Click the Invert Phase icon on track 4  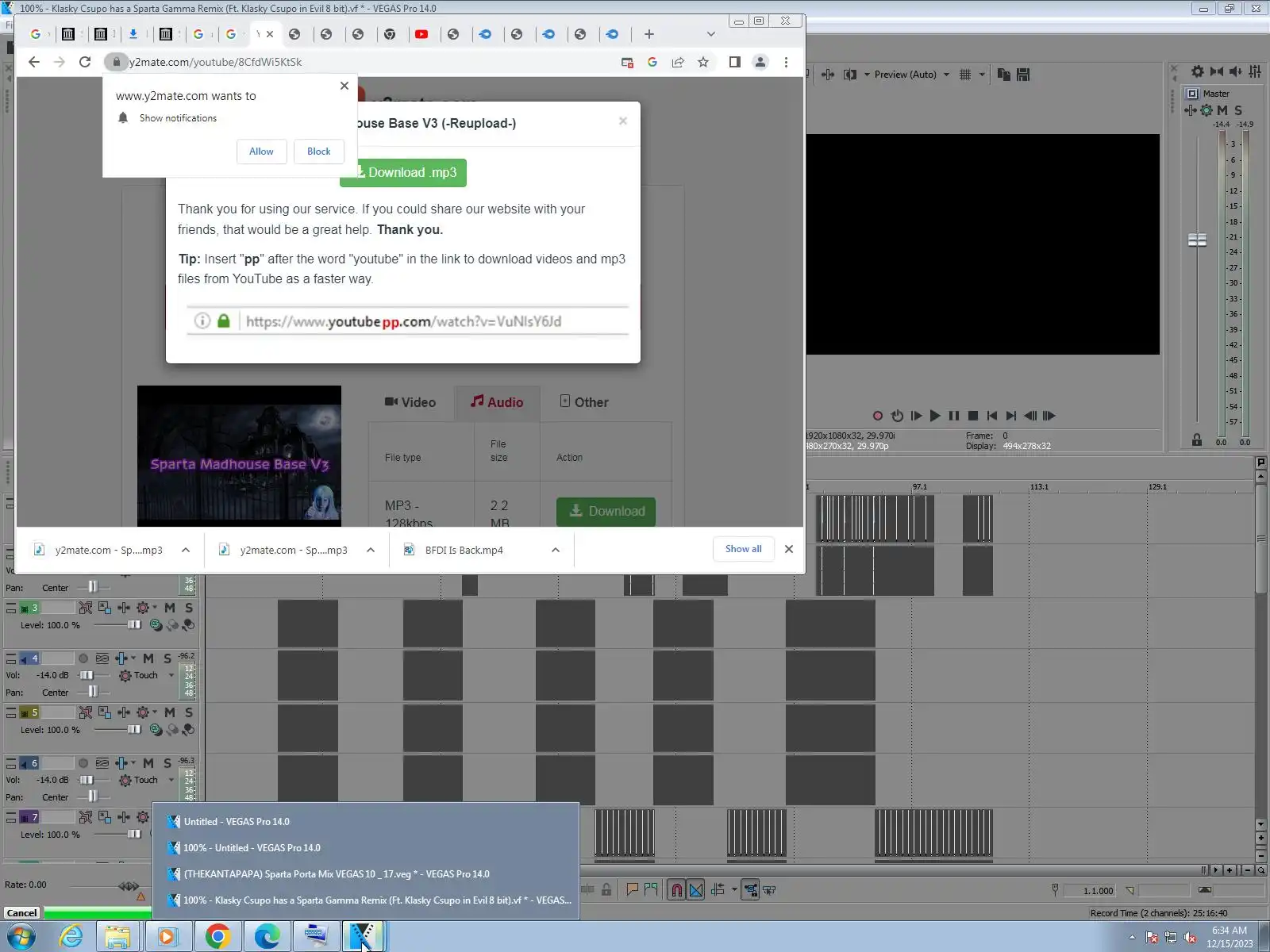click(102, 658)
